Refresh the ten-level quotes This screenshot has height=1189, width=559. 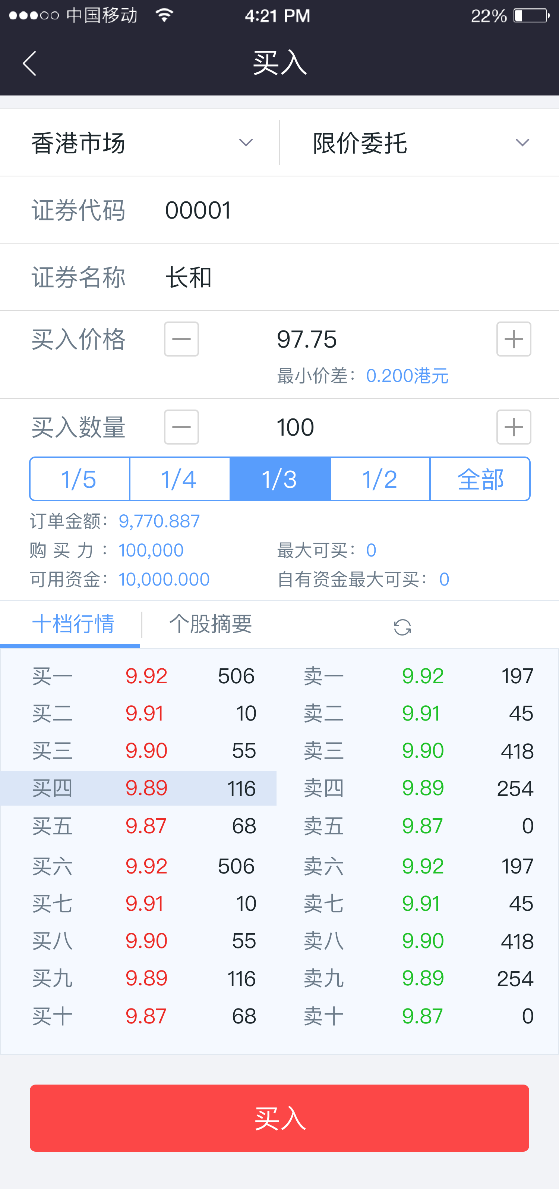(x=402, y=626)
